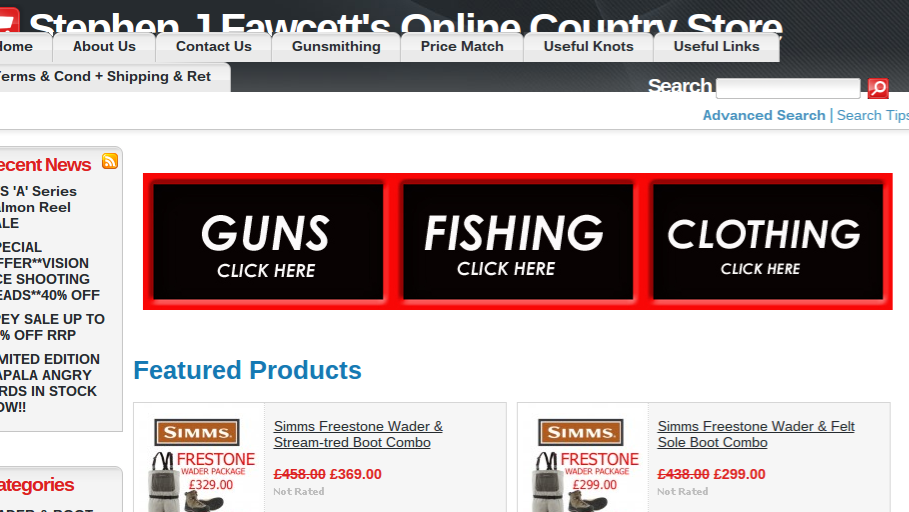Open Simms Freestone Wader & Felt Sole link

756,434
